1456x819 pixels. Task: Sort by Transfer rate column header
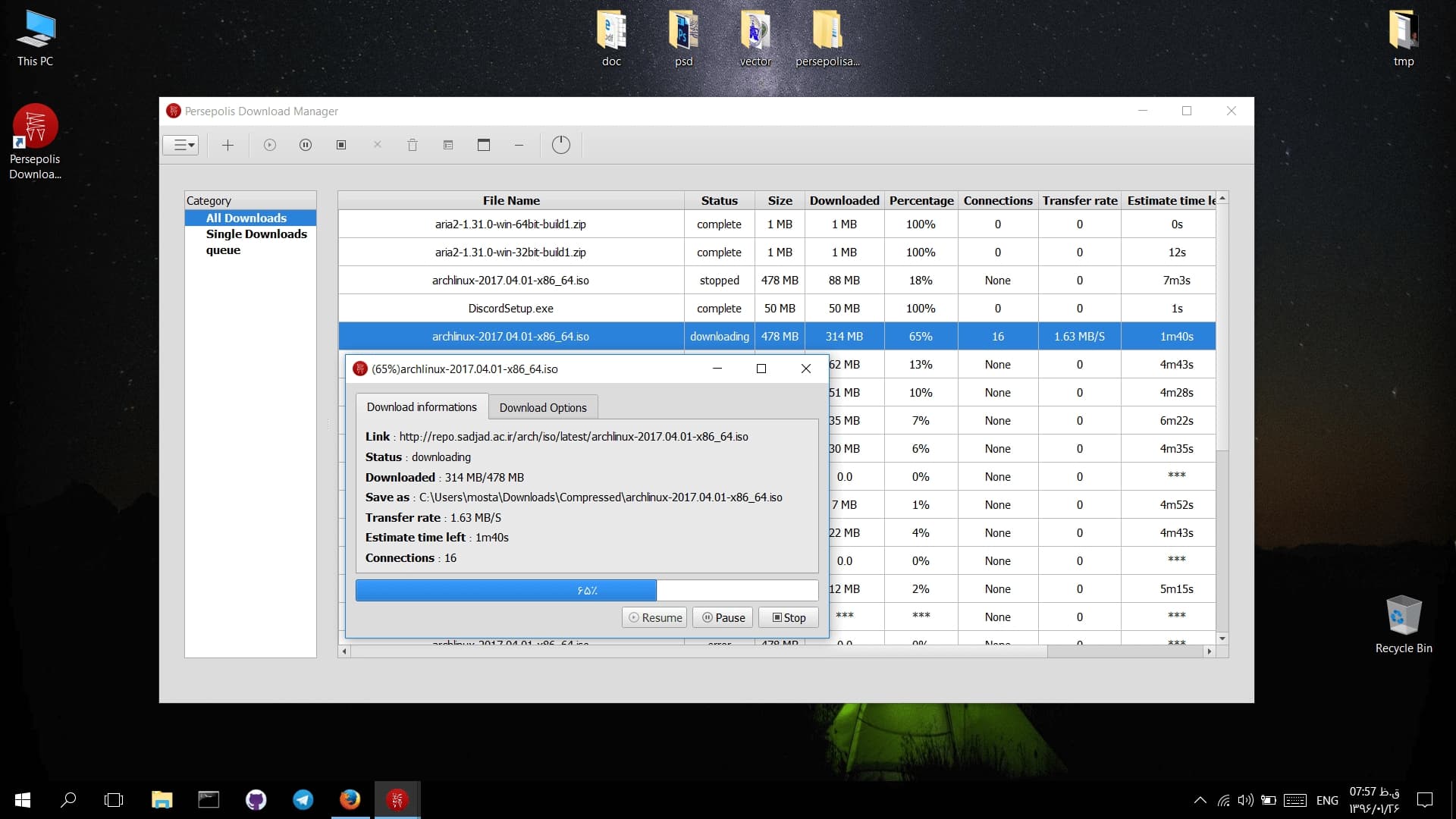pos(1080,200)
